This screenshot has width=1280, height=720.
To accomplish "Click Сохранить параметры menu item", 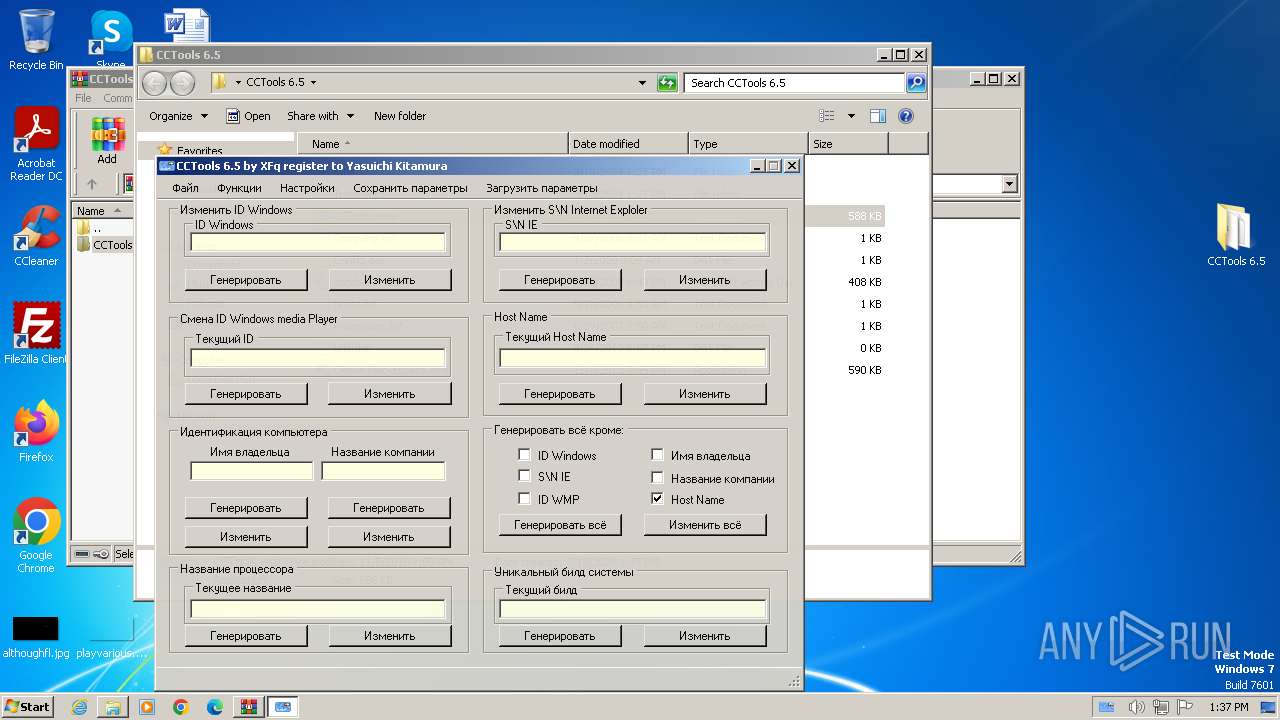I will [x=410, y=188].
